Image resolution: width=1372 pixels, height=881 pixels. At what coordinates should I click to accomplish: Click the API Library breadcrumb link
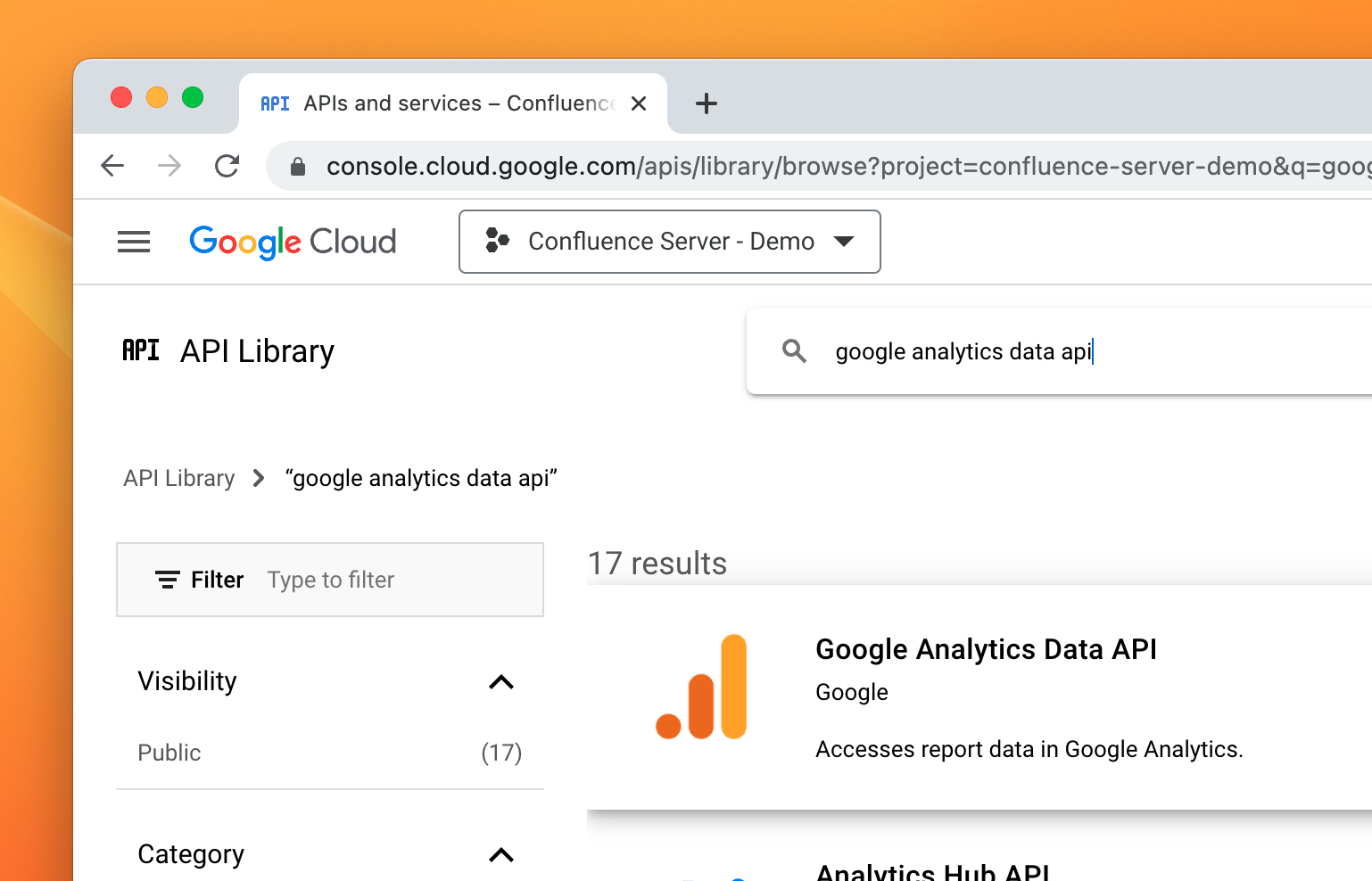point(179,479)
